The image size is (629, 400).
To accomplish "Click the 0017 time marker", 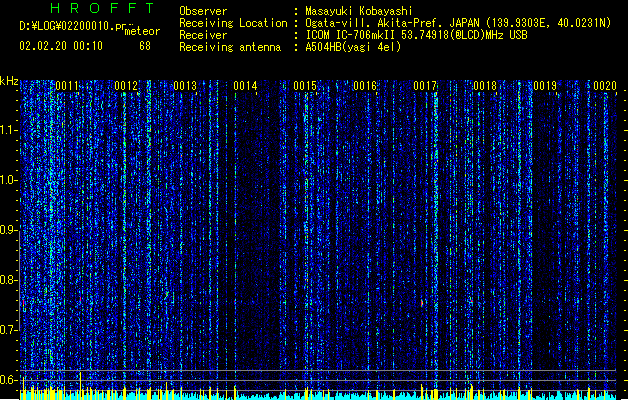I will click(x=425, y=86).
